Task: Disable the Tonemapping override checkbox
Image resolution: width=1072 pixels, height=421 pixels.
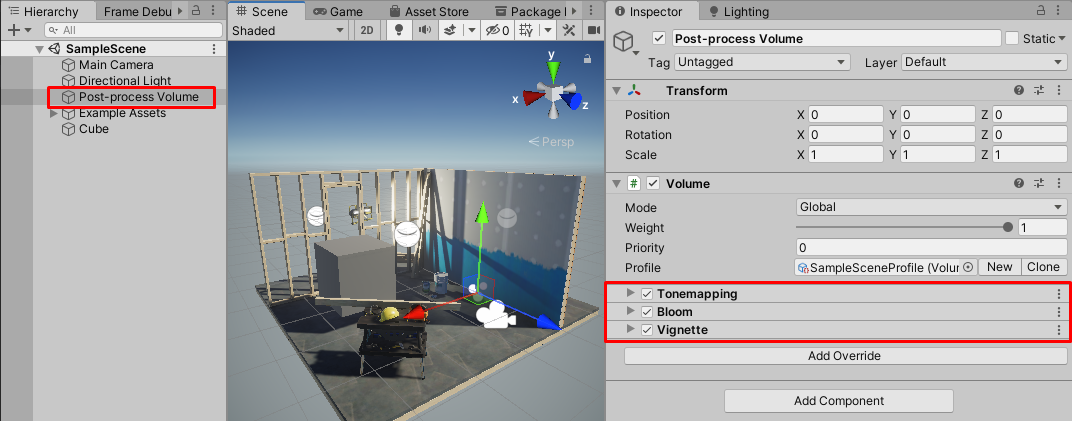Action: [x=647, y=294]
